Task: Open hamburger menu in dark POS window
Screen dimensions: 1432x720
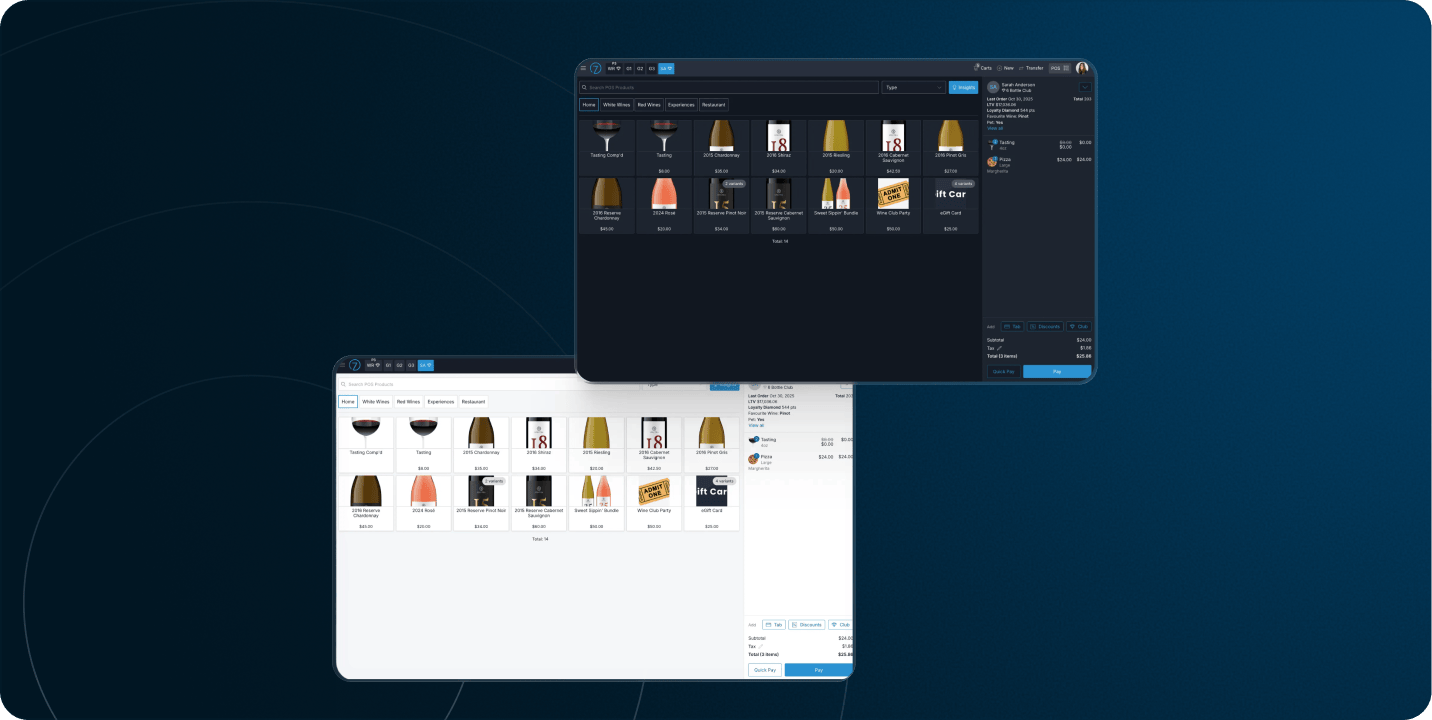Action: 583,68
